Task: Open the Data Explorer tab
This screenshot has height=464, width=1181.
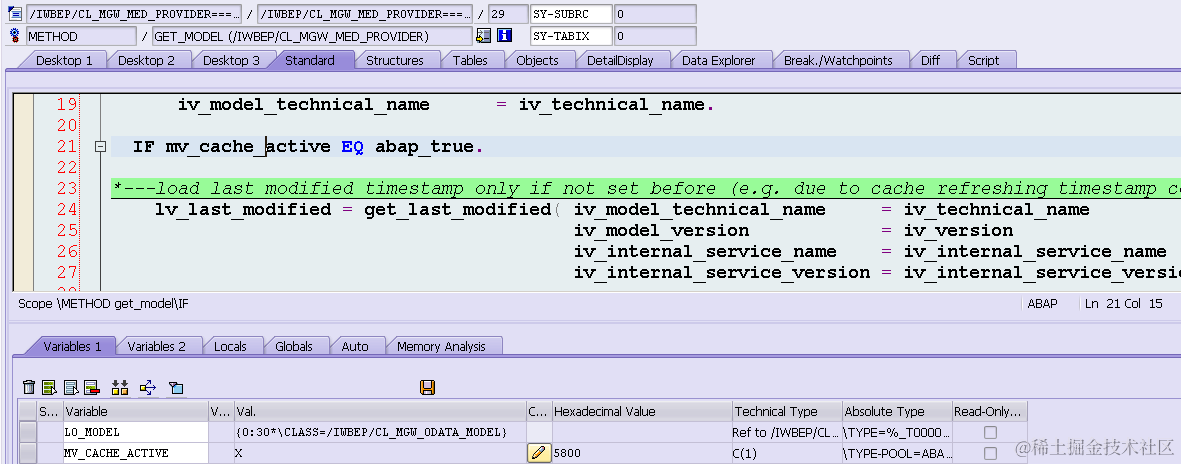Action: point(719,60)
